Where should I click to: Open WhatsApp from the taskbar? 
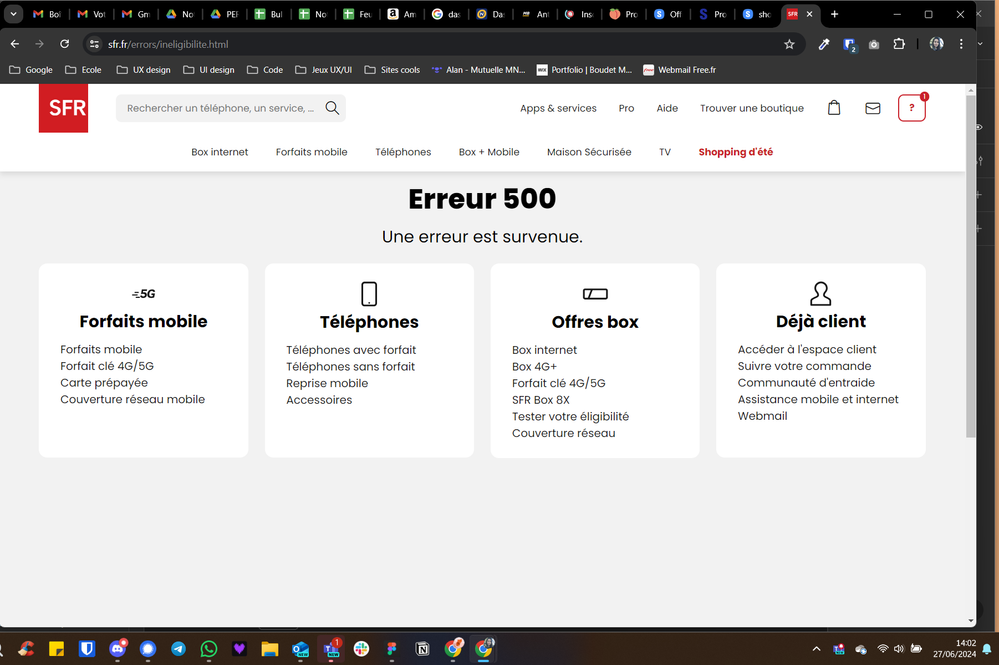(x=208, y=649)
